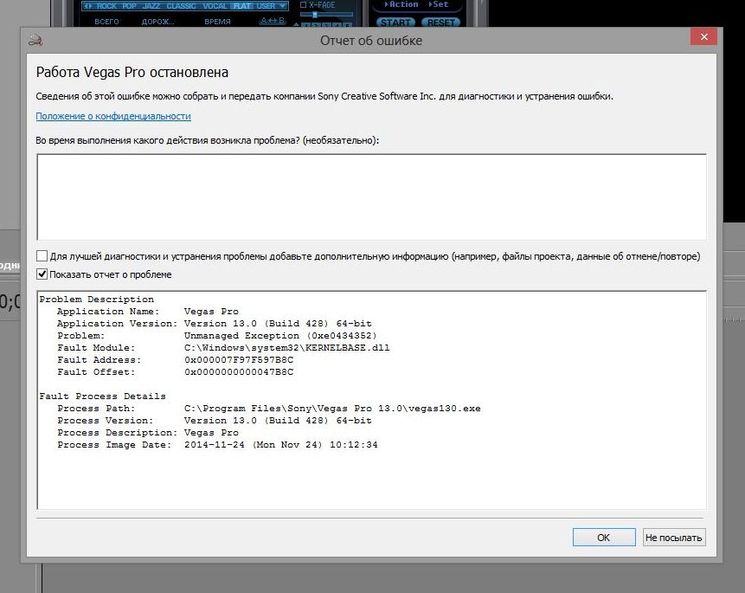745x593 pixels.
Task: Click the Process Path line with vegas130.exe
Action: [332, 409]
